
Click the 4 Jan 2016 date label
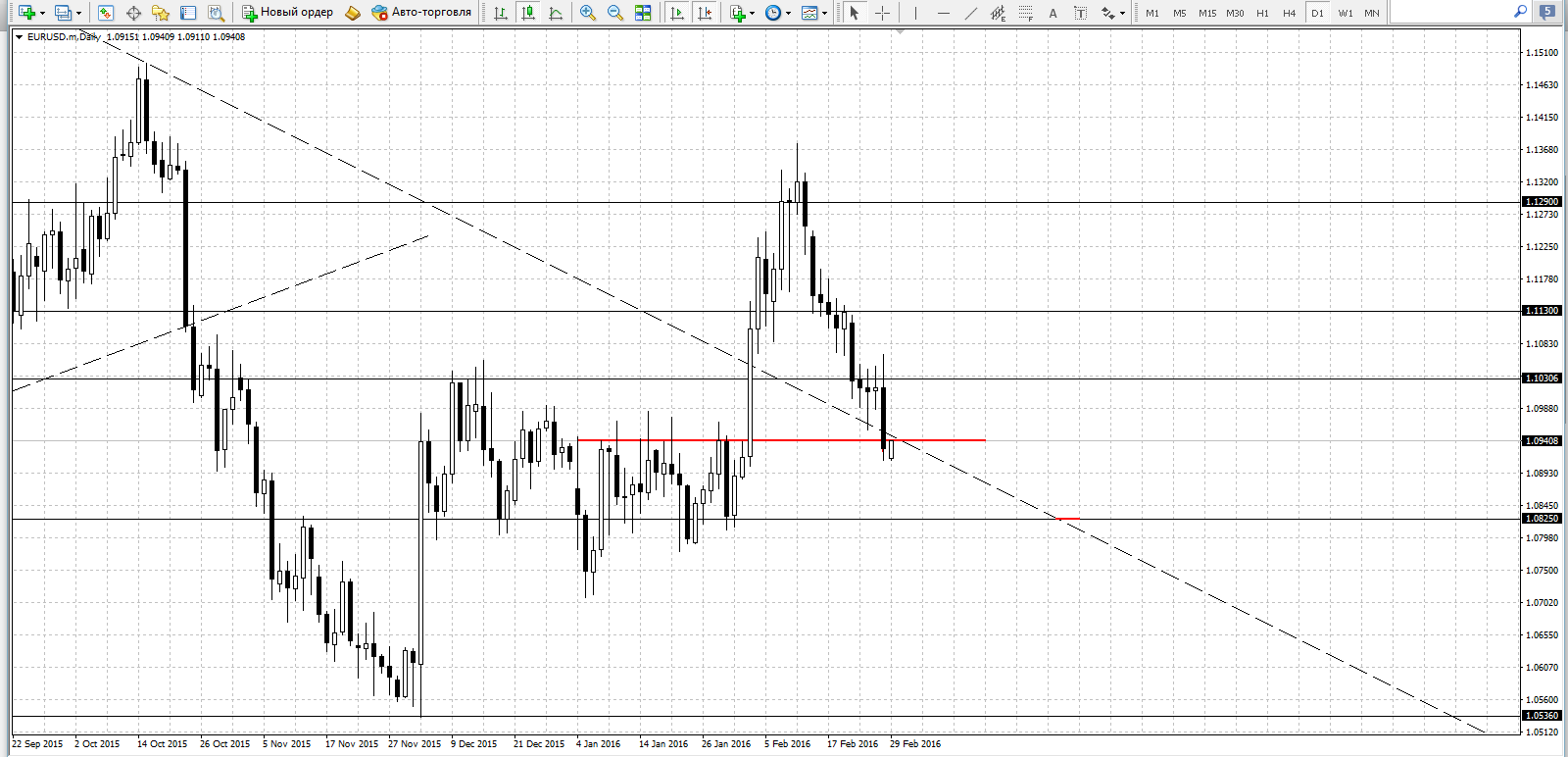pos(599,744)
